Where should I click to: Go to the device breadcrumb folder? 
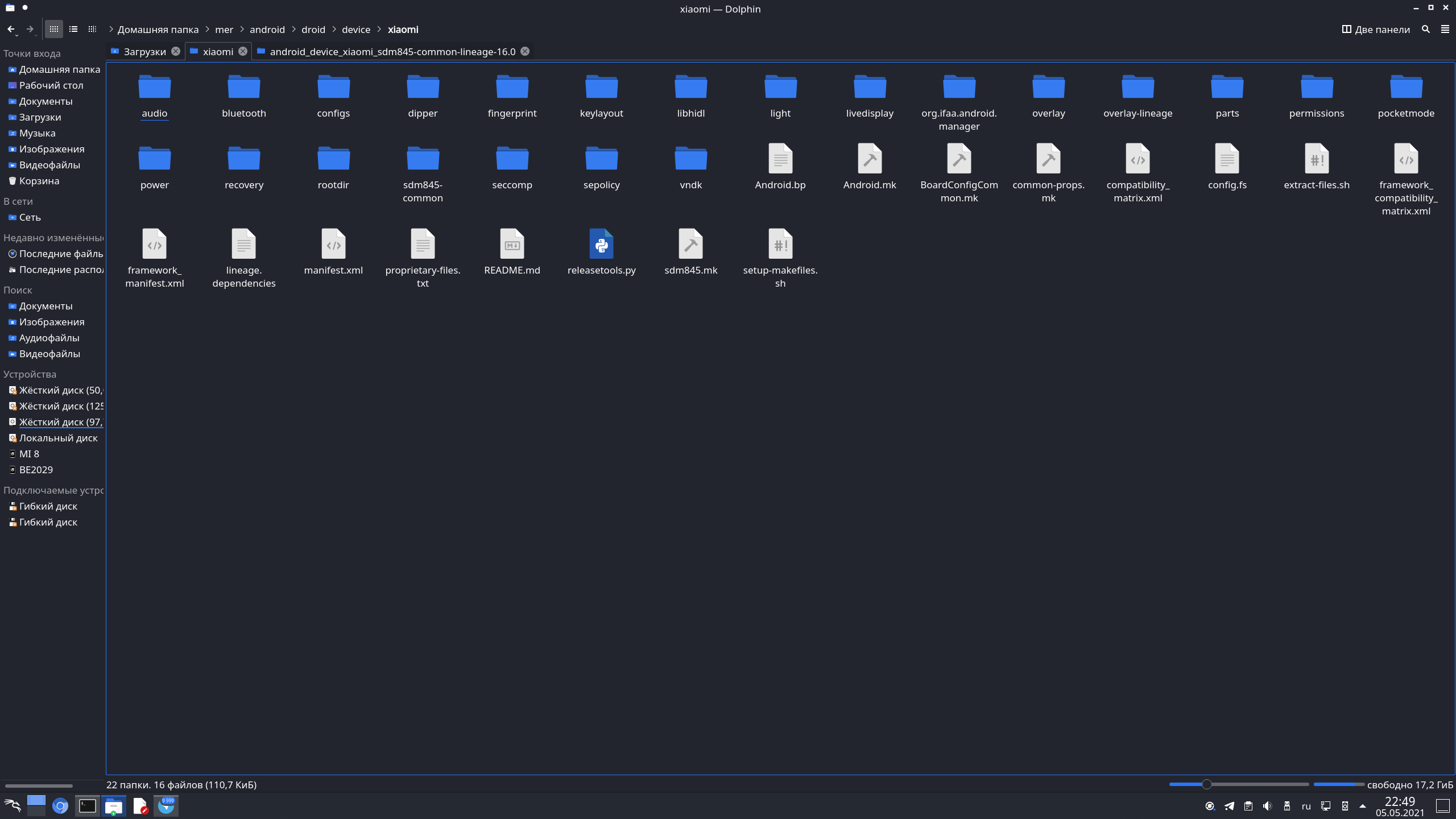[356, 30]
